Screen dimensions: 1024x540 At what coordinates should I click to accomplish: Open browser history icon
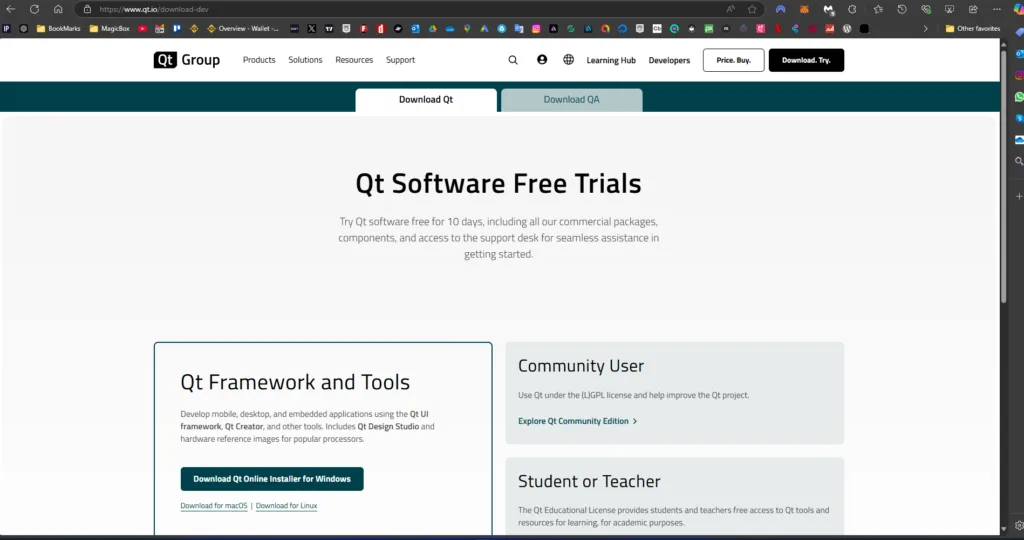coord(902,9)
